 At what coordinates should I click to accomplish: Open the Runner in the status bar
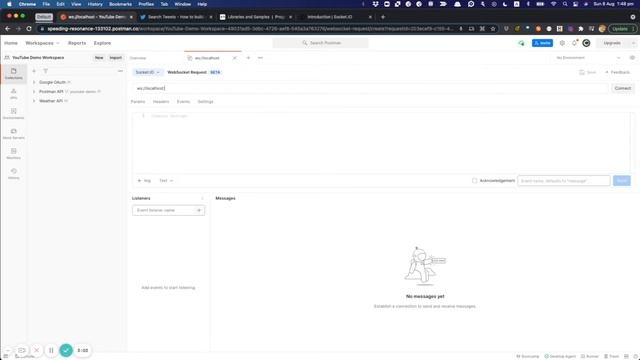coord(590,356)
